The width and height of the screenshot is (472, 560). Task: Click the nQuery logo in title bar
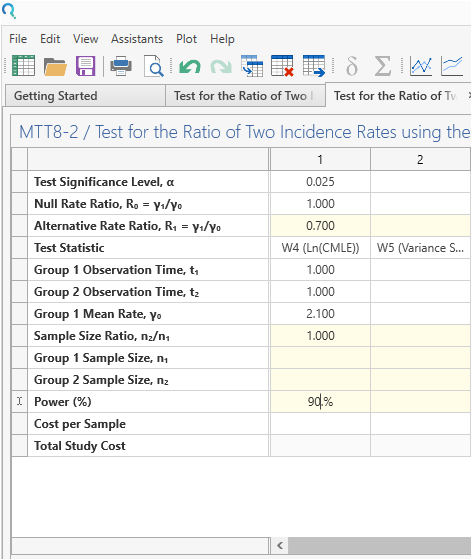[9, 11]
